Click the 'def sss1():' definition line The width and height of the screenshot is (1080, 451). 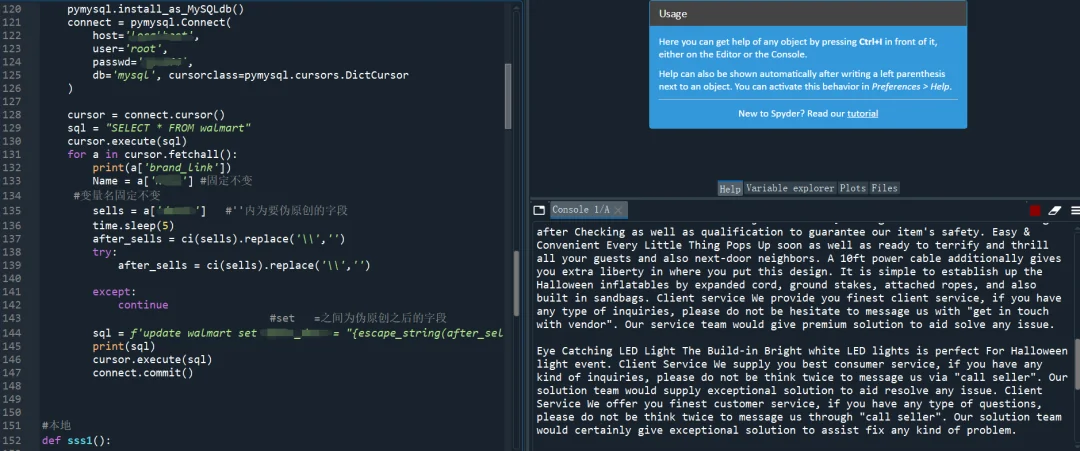pos(76,440)
